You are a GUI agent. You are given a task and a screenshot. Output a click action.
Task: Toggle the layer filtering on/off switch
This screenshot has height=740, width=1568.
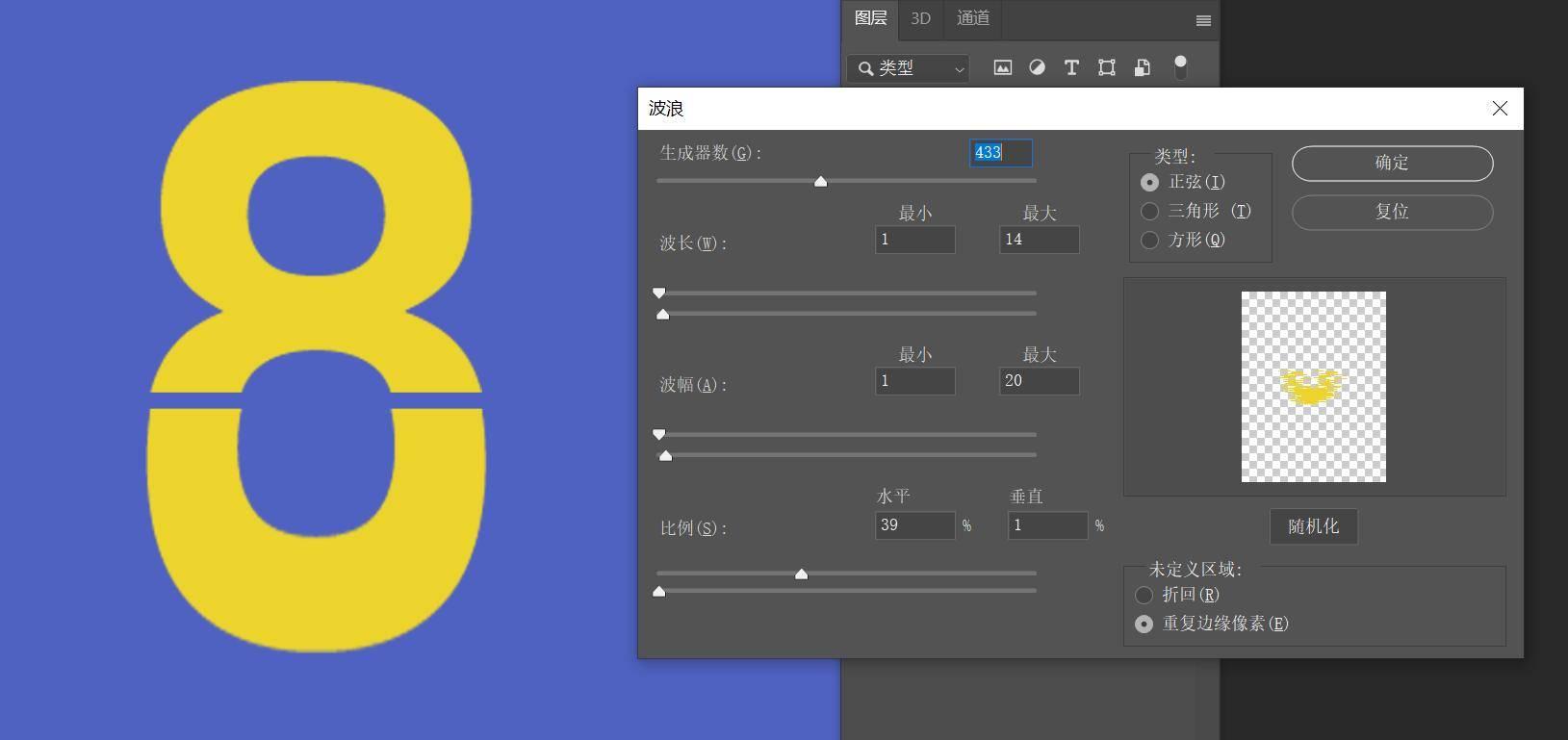tap(1180, 66)
